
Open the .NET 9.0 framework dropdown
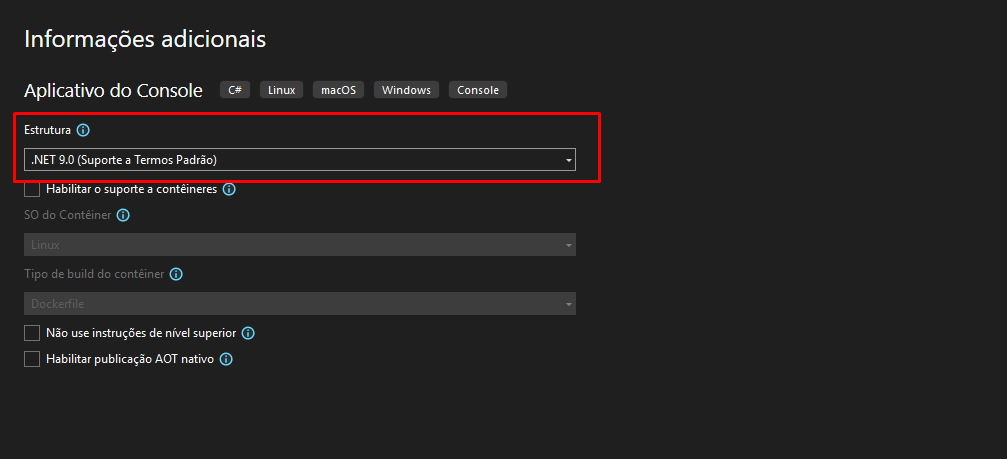300,160
